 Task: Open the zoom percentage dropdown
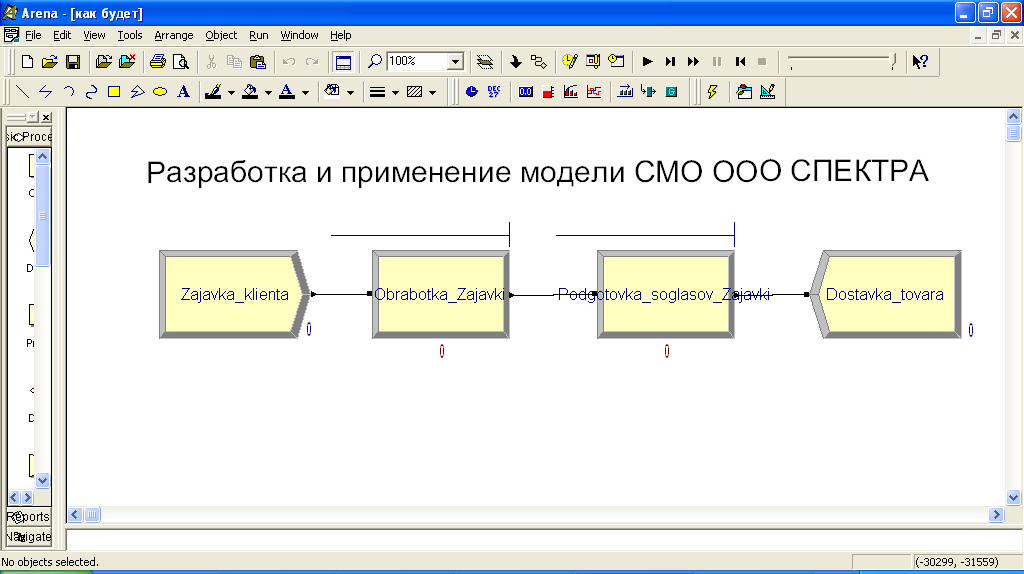456,62
